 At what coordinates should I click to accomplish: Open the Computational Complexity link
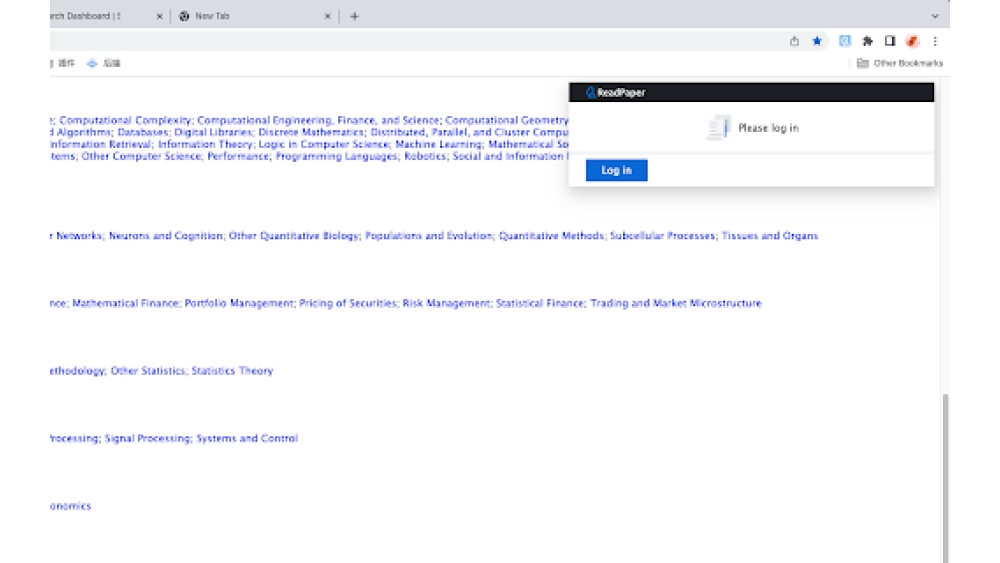125,121
